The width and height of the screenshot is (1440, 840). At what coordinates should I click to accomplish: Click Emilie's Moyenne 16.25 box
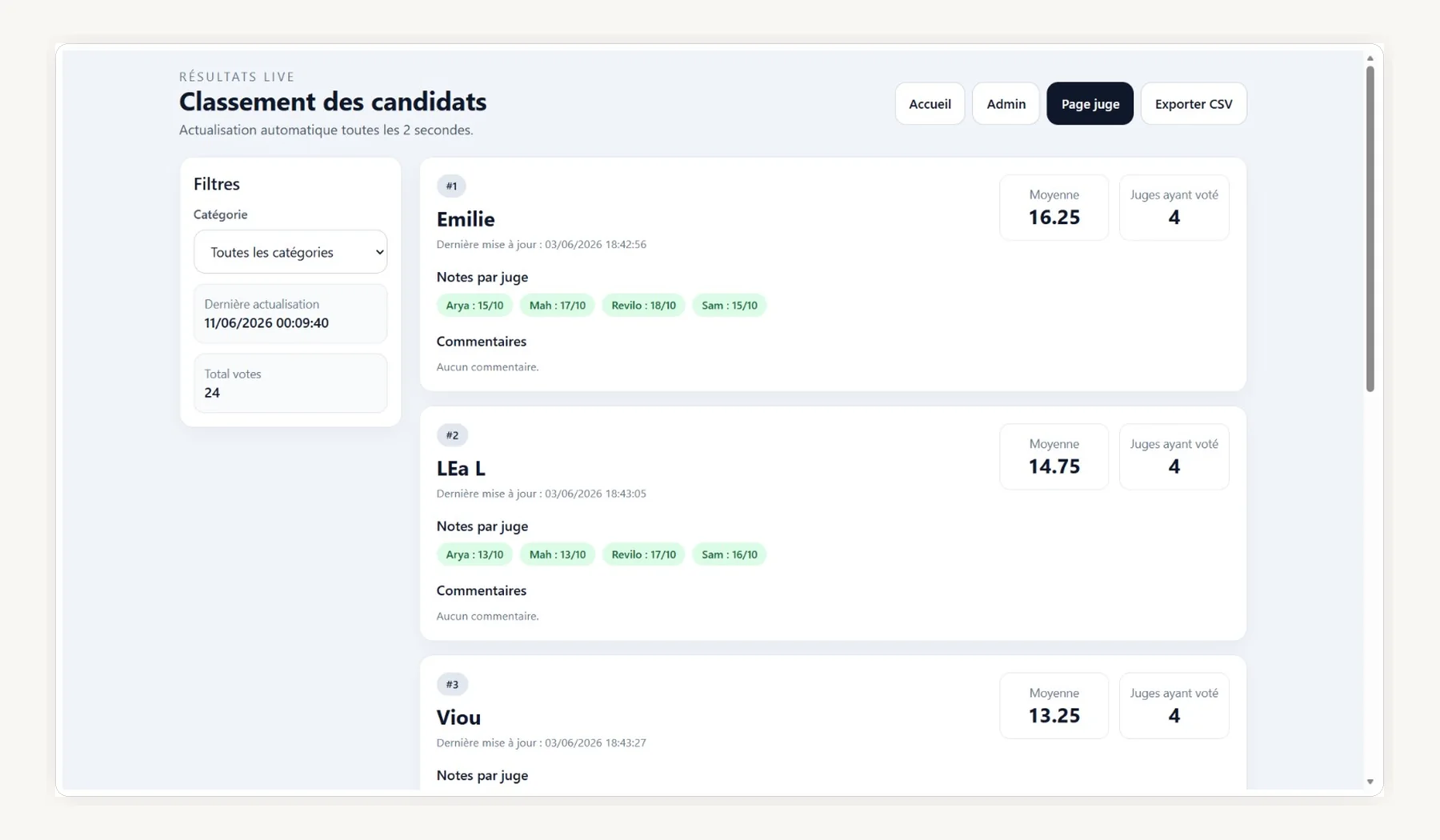(x=1054, y=208)
